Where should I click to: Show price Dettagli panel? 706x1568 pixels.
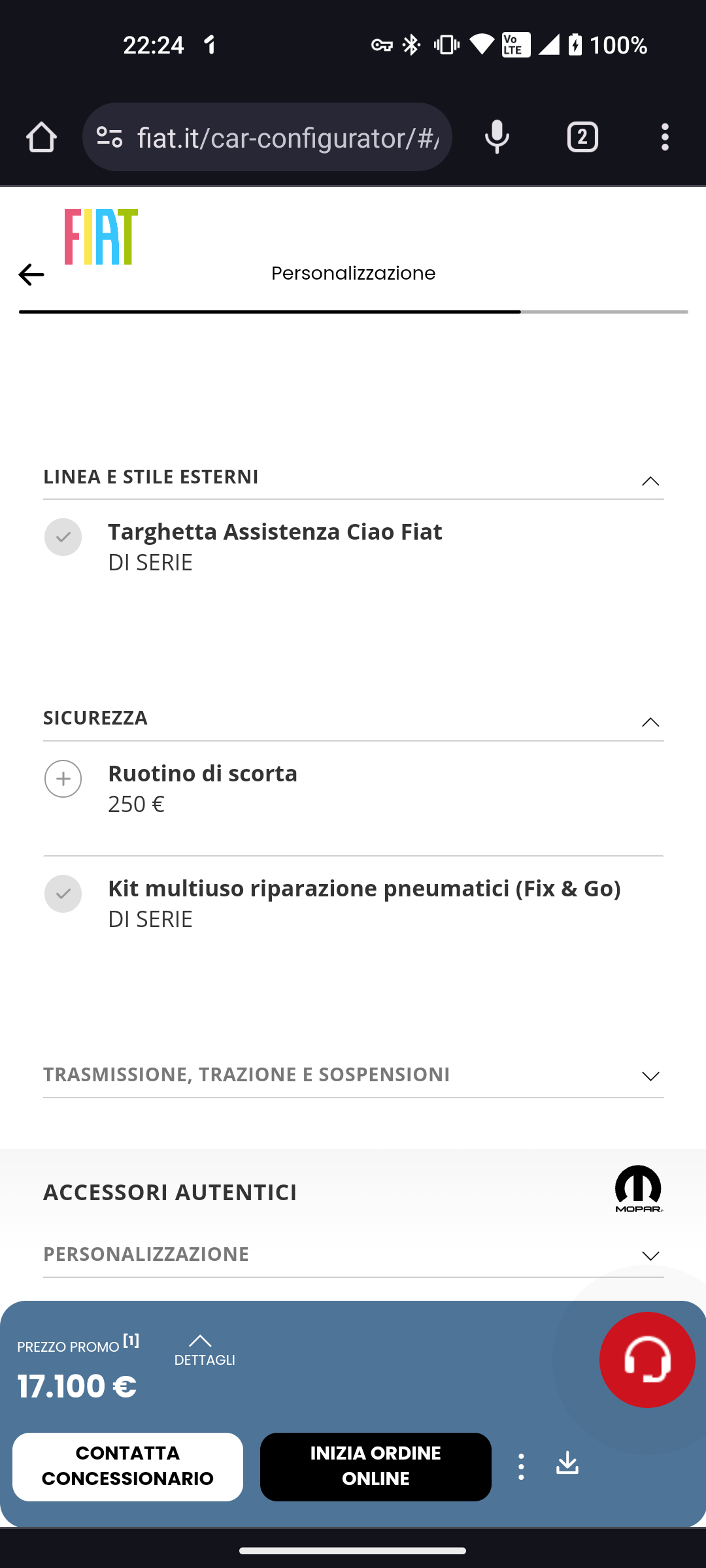click(x=204, y=1350)
